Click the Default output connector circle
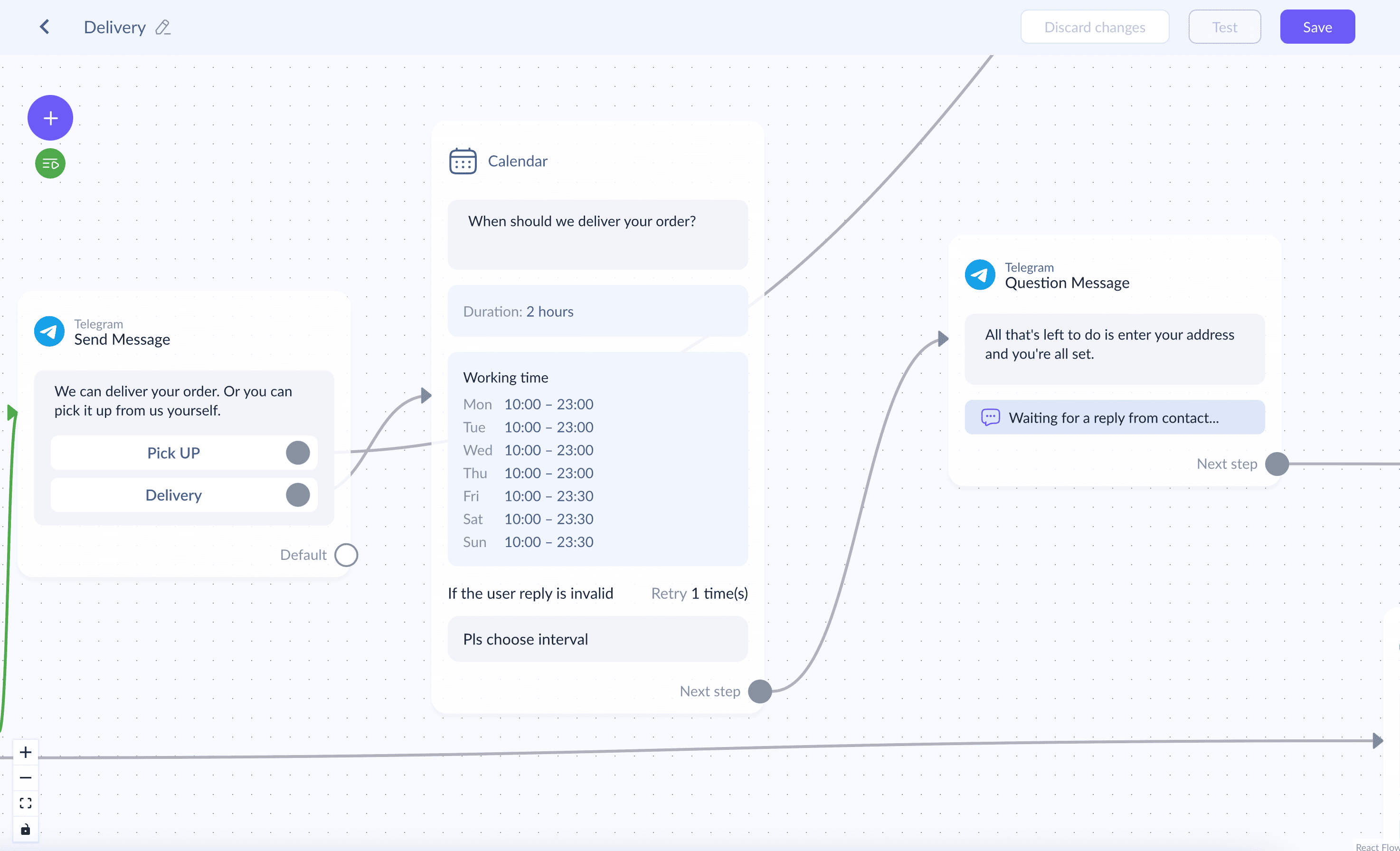Image resolution: width=1400 pixels, height=851 pixels. click(x=346, y=555)
